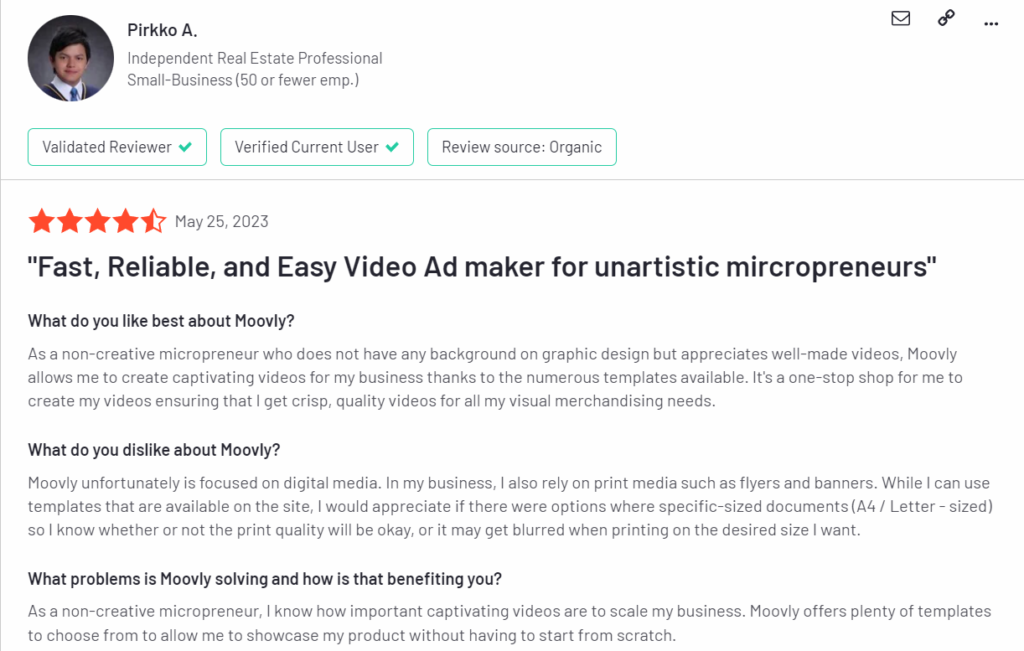Click the Verified Current User badge
This screenshot has width=1024, height=651.
pyautogui.click(x=317, y=147)
